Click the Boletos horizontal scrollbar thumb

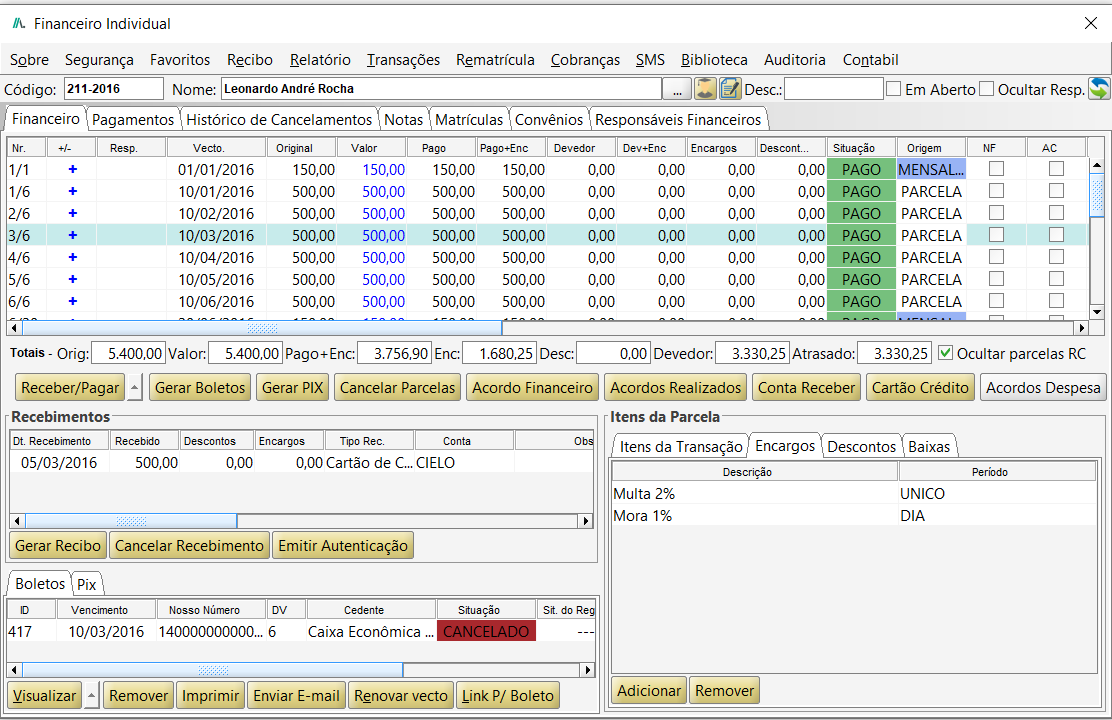pyautogui.click(x=213, y=670)
